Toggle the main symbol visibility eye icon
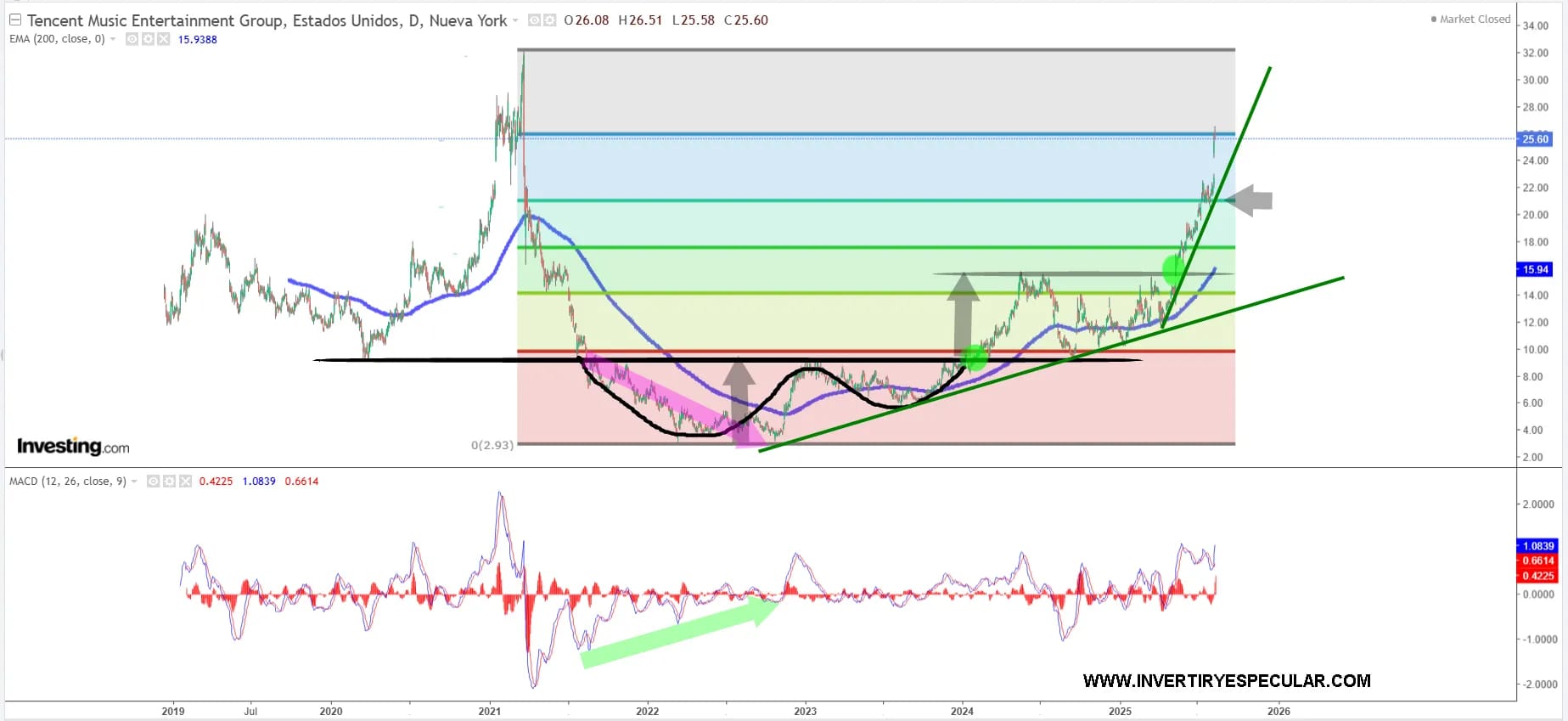 (535, 20)
